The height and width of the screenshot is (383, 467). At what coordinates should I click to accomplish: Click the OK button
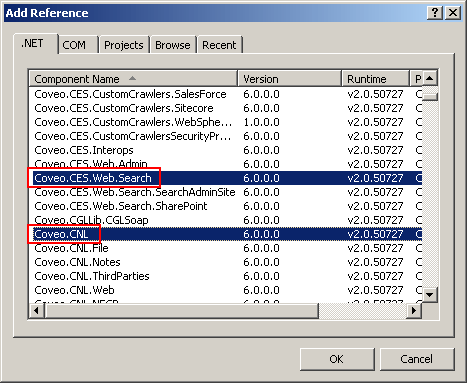point(337,359)
